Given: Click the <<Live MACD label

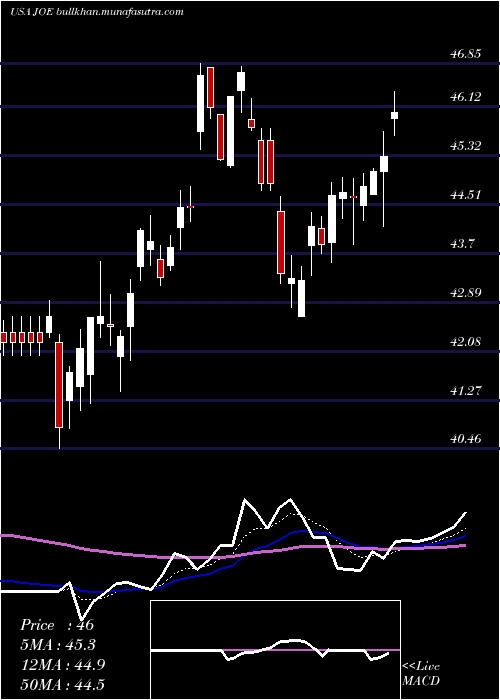Looking at the screenshot, I should [421, 674].
